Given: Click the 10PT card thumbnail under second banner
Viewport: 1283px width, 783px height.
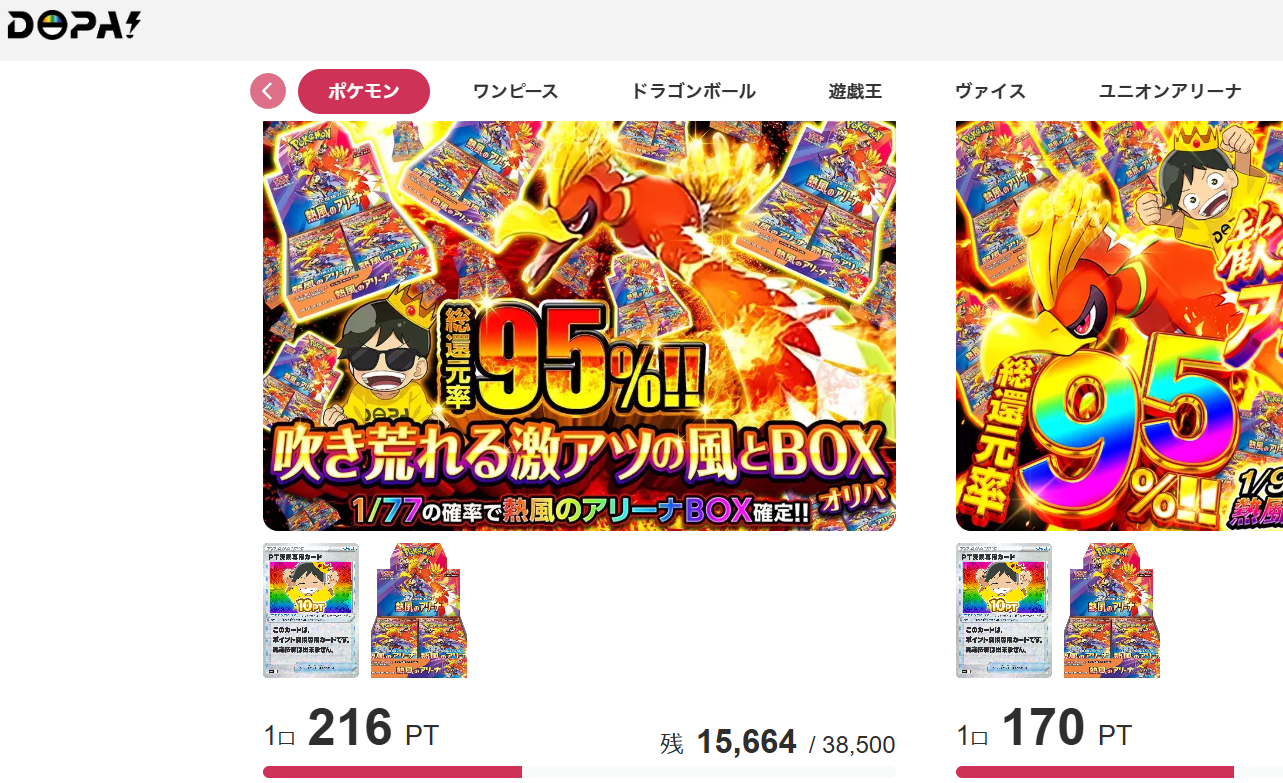Looking at the screenshot, I should click(x=1004, y=611).
